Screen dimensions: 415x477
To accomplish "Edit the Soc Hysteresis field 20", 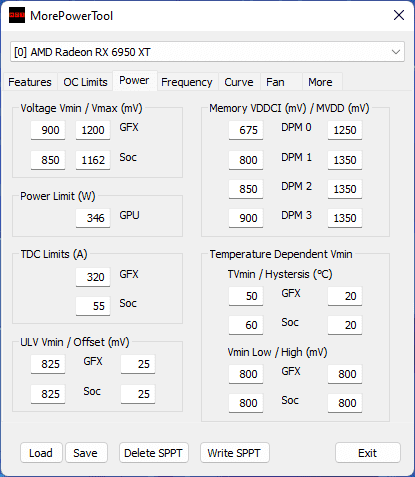I will click(345, 325).
